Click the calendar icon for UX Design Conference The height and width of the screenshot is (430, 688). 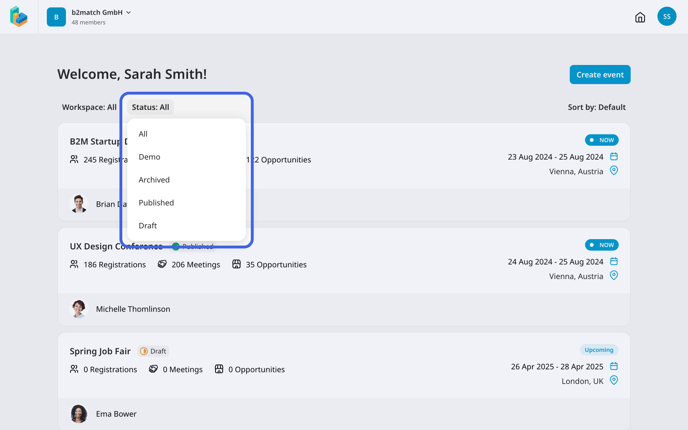click(614, 261)
